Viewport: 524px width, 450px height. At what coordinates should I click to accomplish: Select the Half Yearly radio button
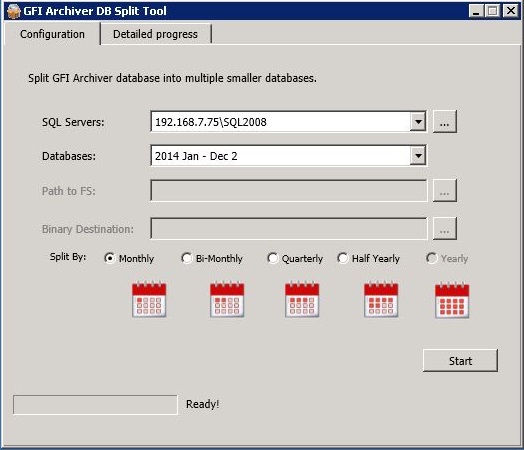pyautogui.click(x=343, y=258)
